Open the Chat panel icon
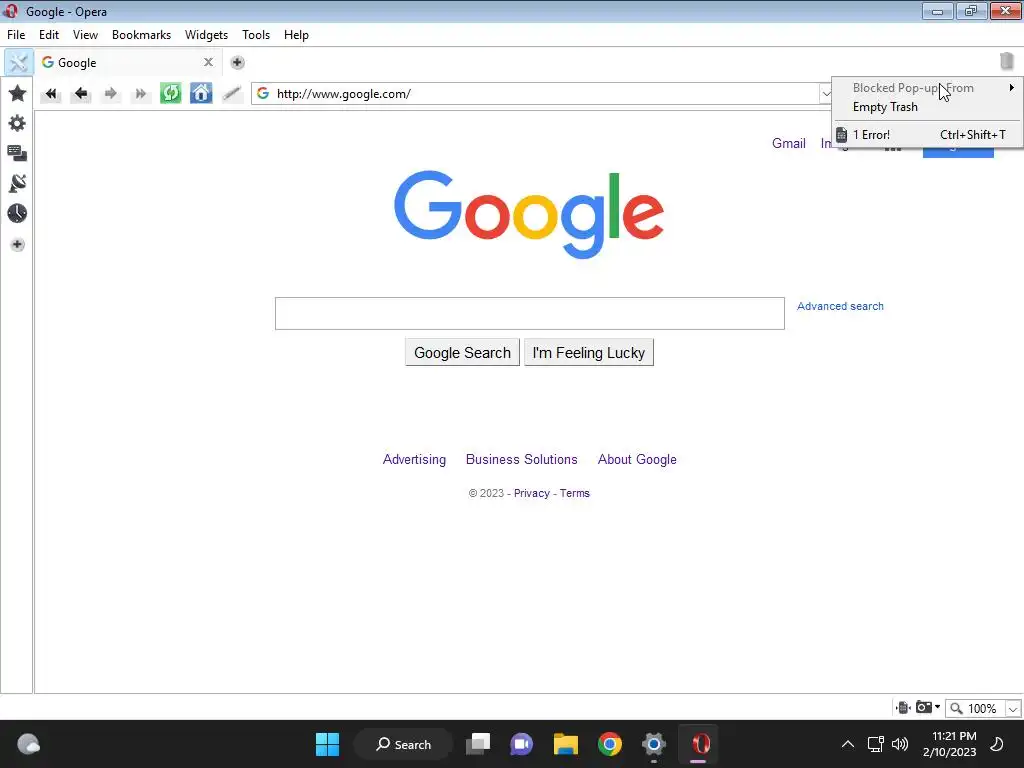This screenshot has height=768, width=1024. point(18,153)
